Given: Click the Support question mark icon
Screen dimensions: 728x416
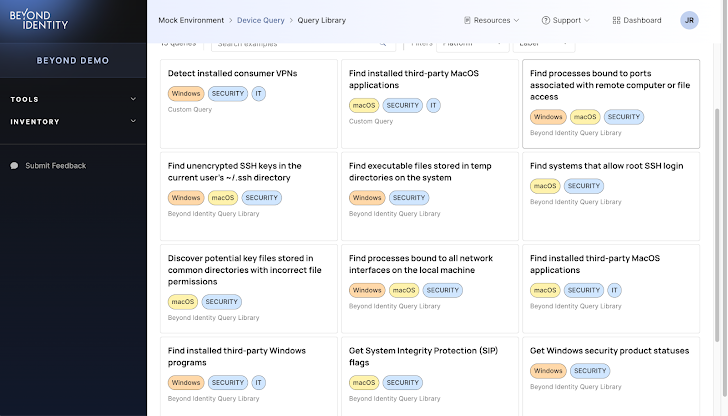Looking at the screenshot, I should pos(546,20).
